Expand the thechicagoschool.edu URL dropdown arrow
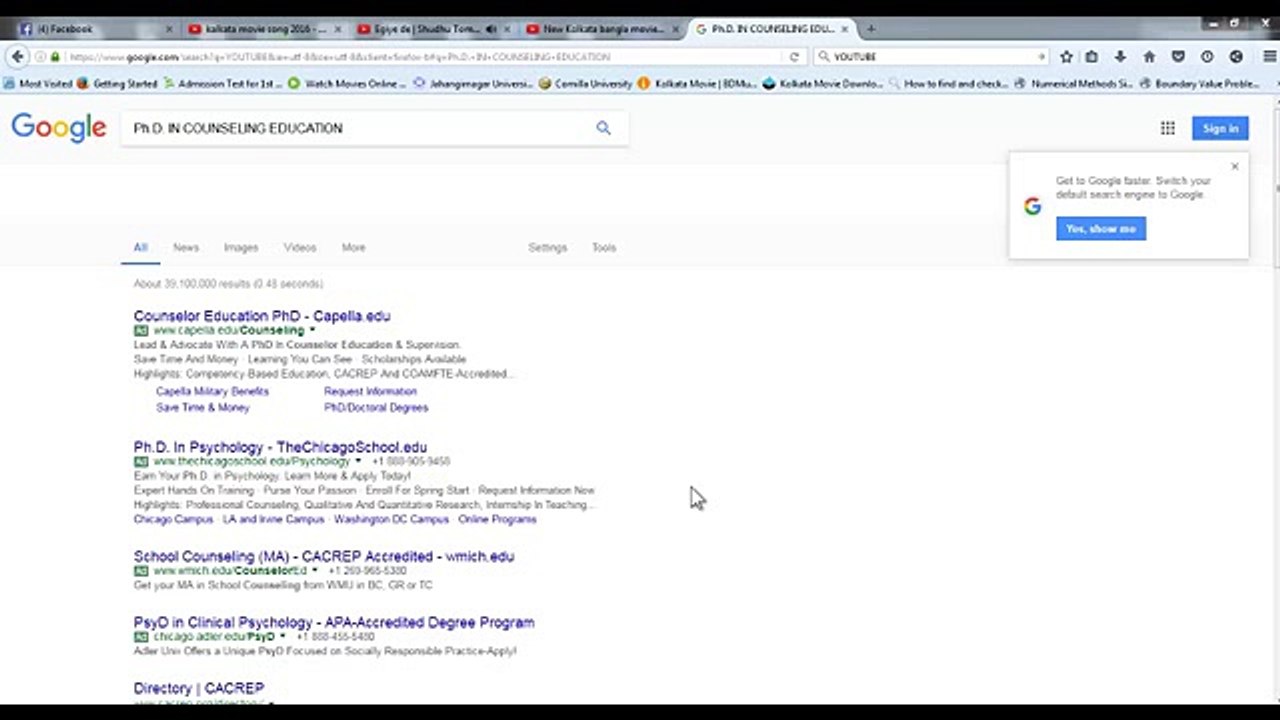This screenshot has height=720, width=1280. tap(358, 462)
